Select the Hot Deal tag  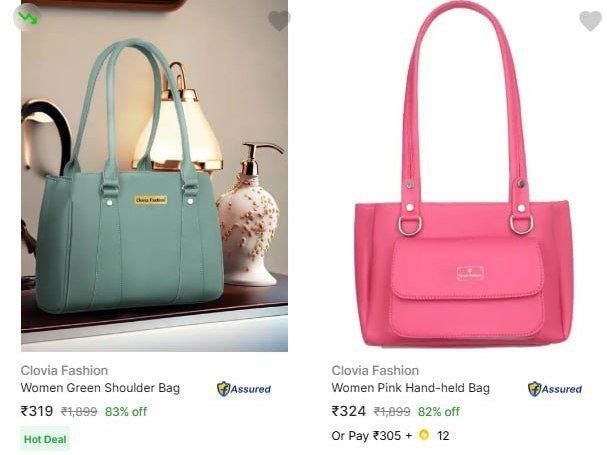[x=45, y=439]
